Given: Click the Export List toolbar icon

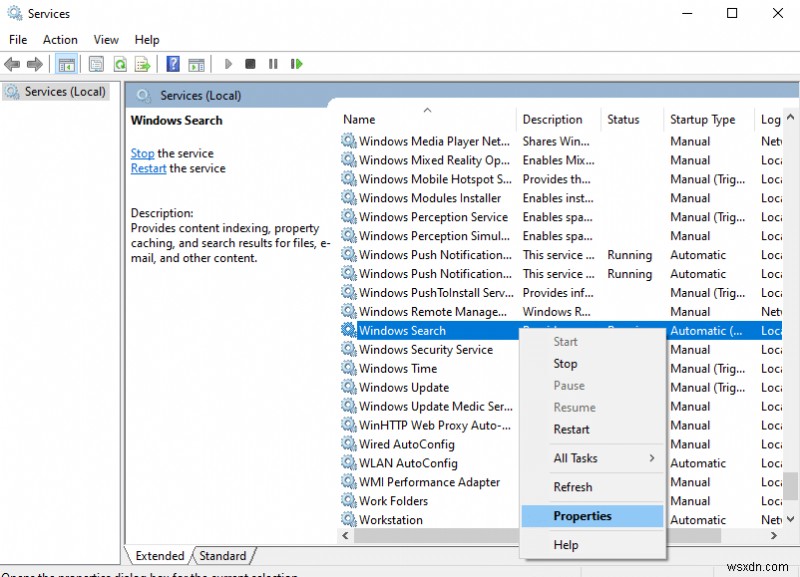Looking at the screenshot, I should tap(143, 63).
